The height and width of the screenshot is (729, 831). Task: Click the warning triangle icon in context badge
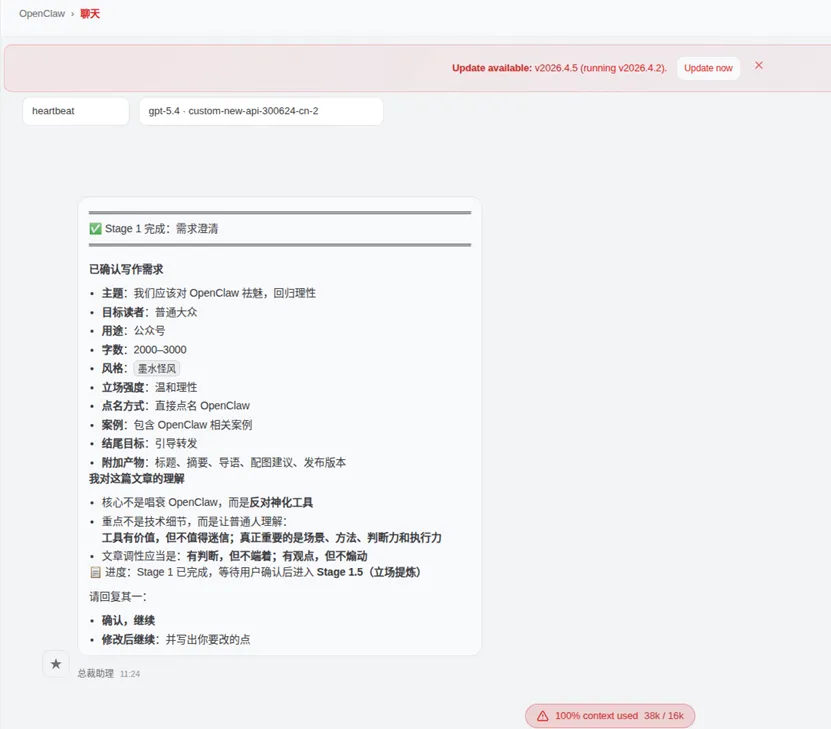(x=543, y=716)
